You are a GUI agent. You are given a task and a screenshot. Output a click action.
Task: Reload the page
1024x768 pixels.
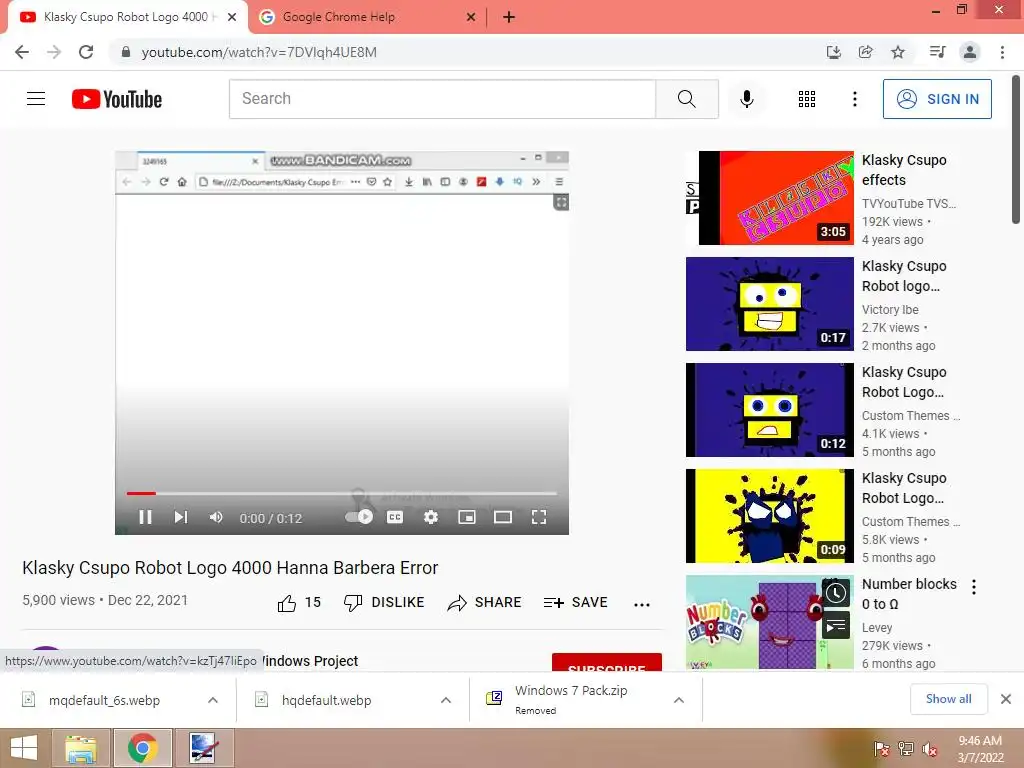point(86,52)
